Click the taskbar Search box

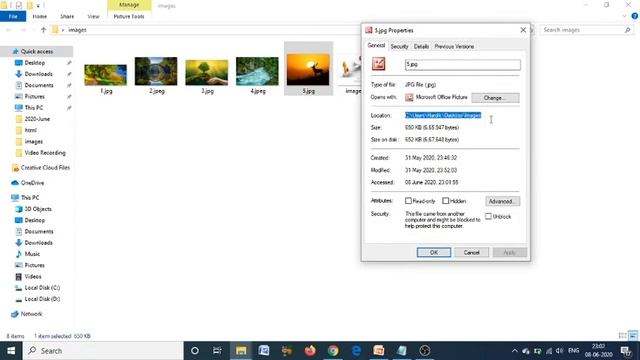tap(103, 351)
